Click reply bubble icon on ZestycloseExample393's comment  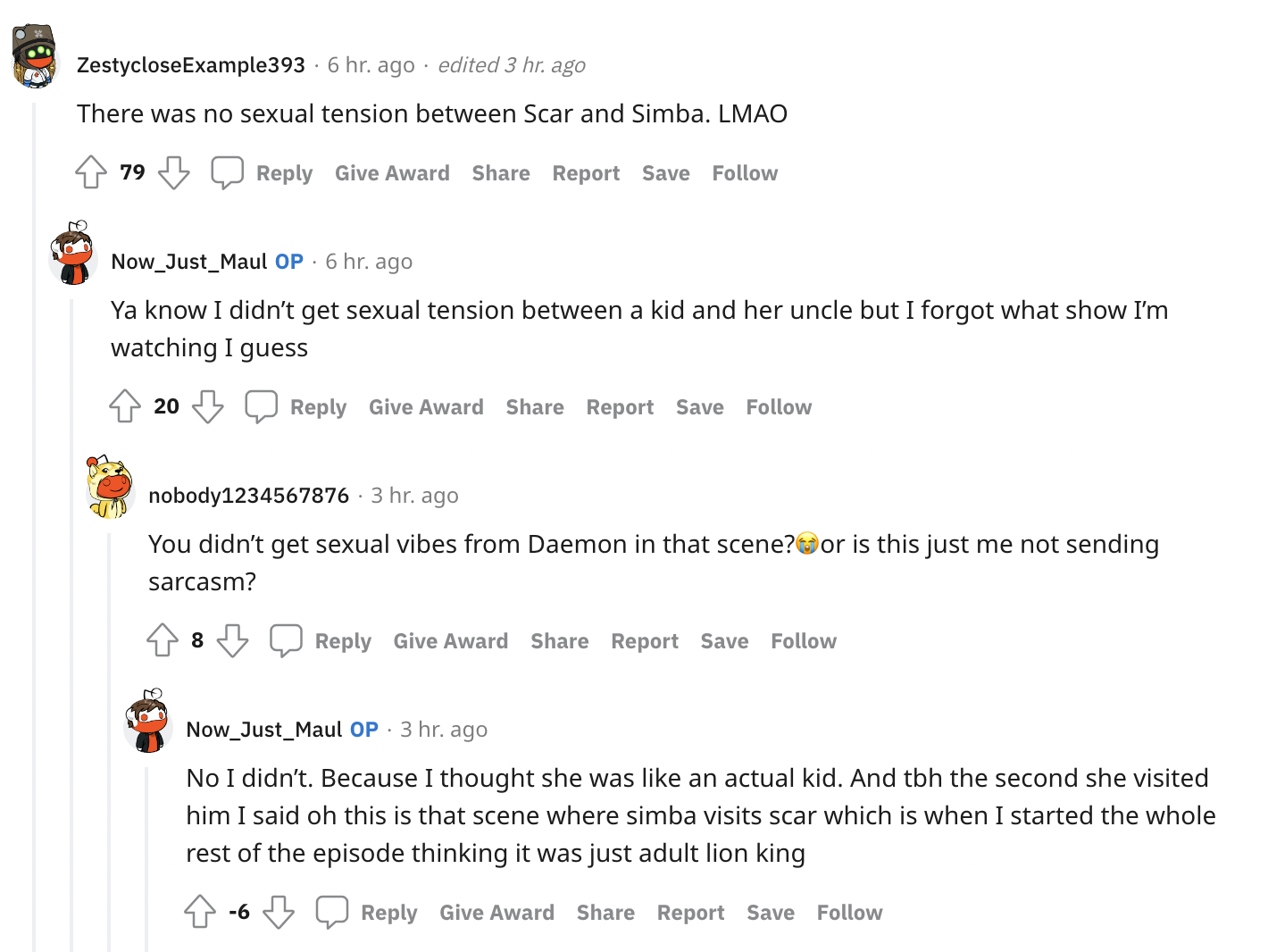click(227, 172)
